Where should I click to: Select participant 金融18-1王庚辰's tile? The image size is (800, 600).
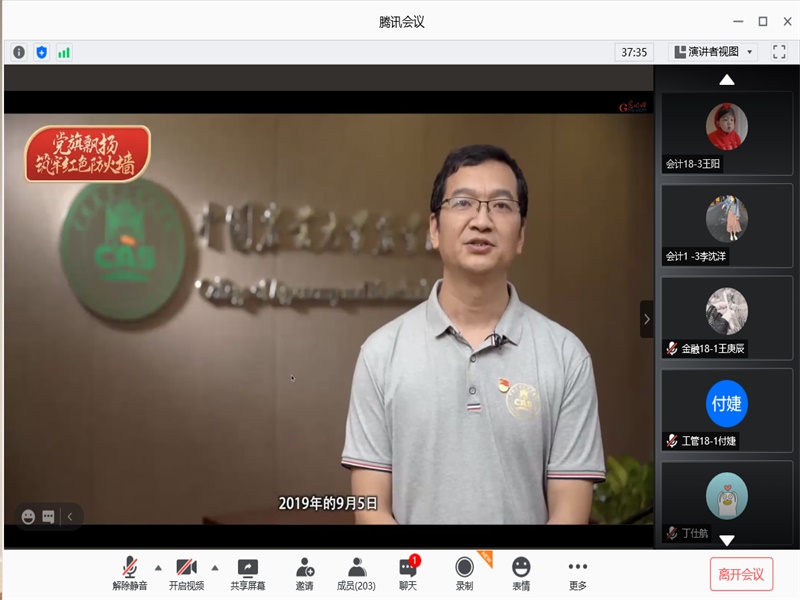(727, 318)
